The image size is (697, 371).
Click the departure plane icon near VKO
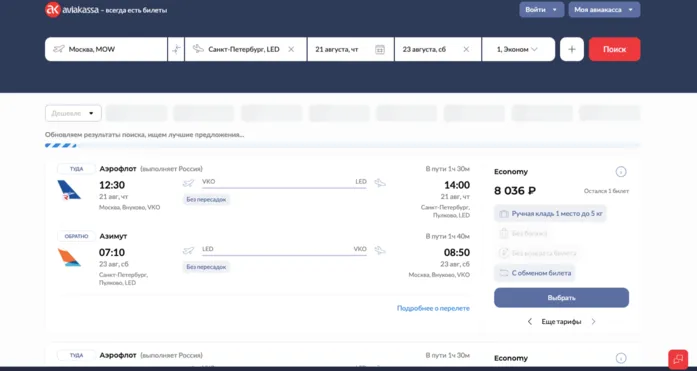click(x=189, y=183)
